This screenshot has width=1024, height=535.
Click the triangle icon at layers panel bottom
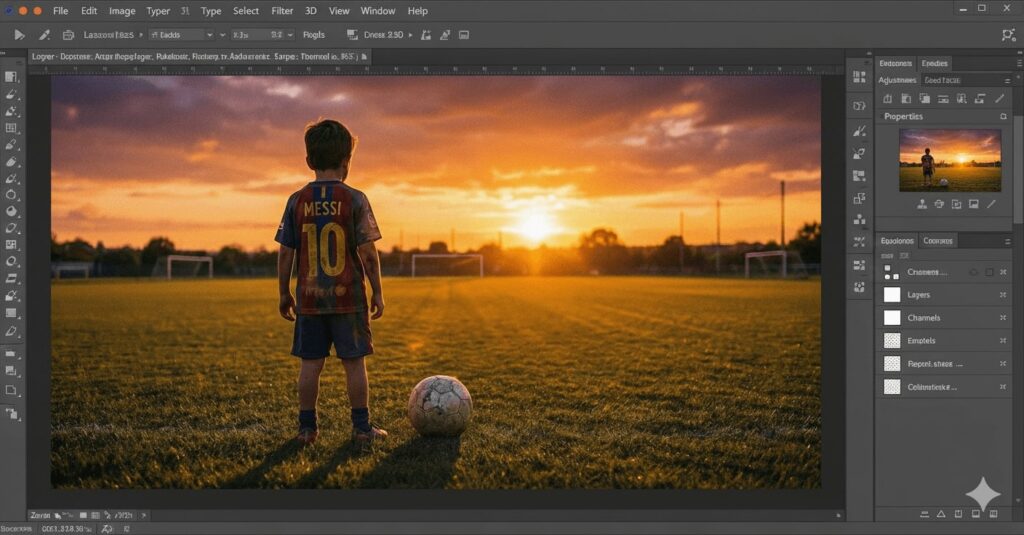[941, 514]
